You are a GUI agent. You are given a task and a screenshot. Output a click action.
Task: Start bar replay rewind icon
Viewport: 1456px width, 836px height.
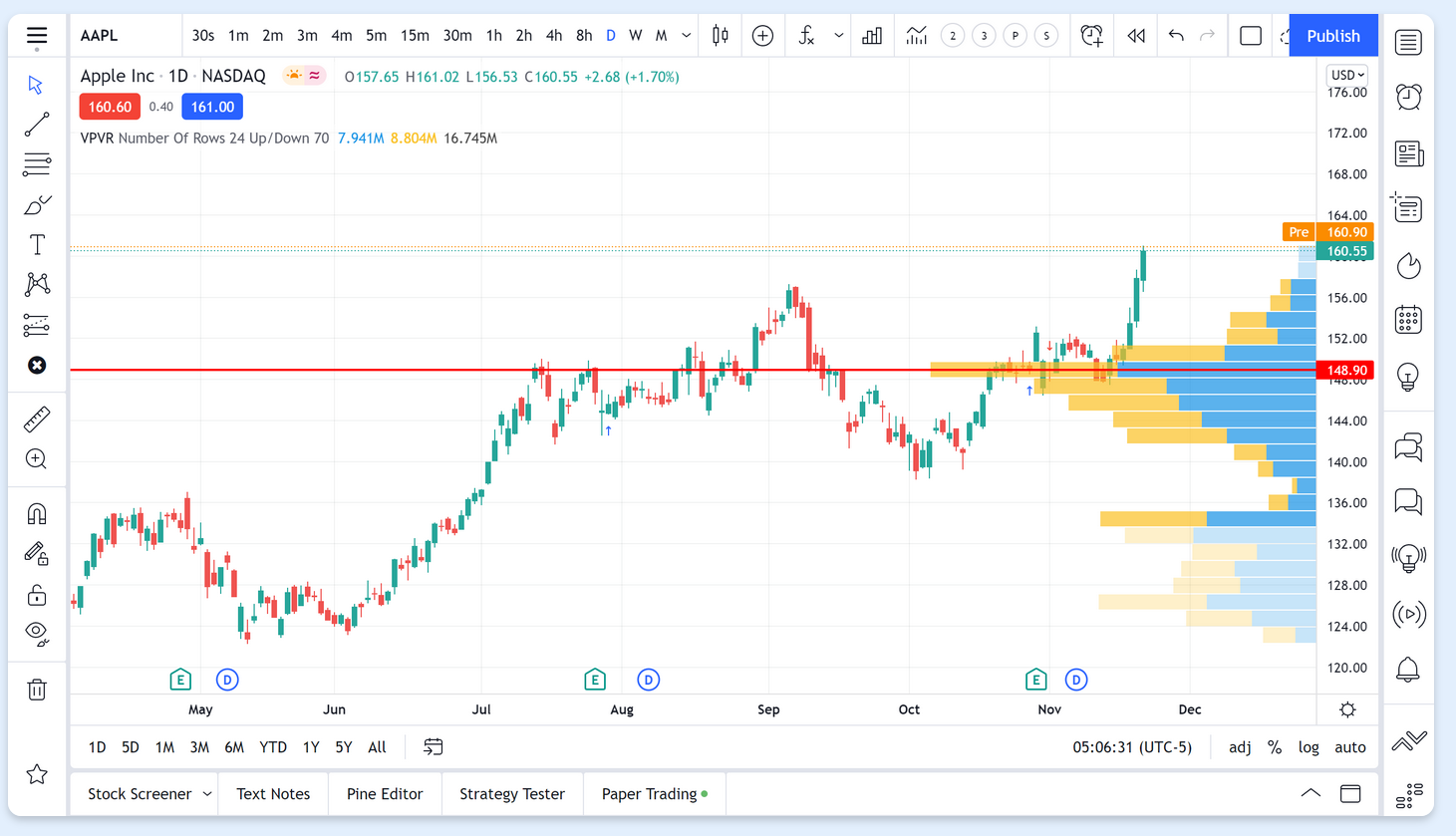tap(1136, 36)
